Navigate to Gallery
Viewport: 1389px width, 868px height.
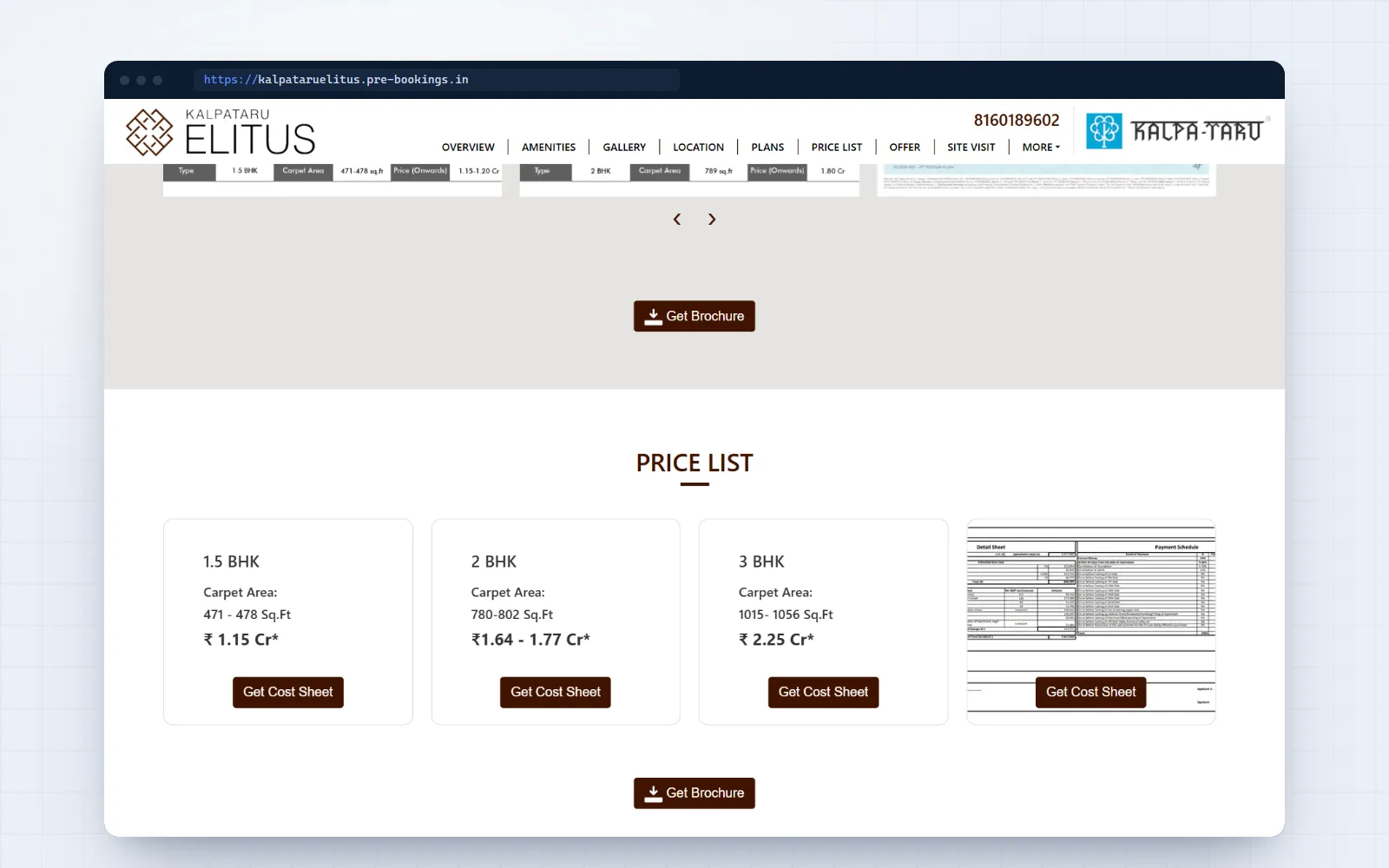(x=624, y=148)
